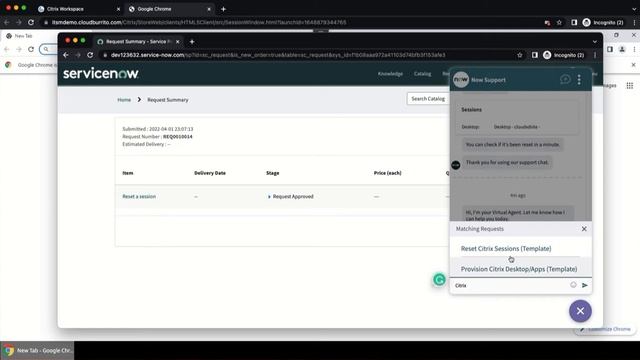Go to Home in the breadcrumb

[124, 100]
